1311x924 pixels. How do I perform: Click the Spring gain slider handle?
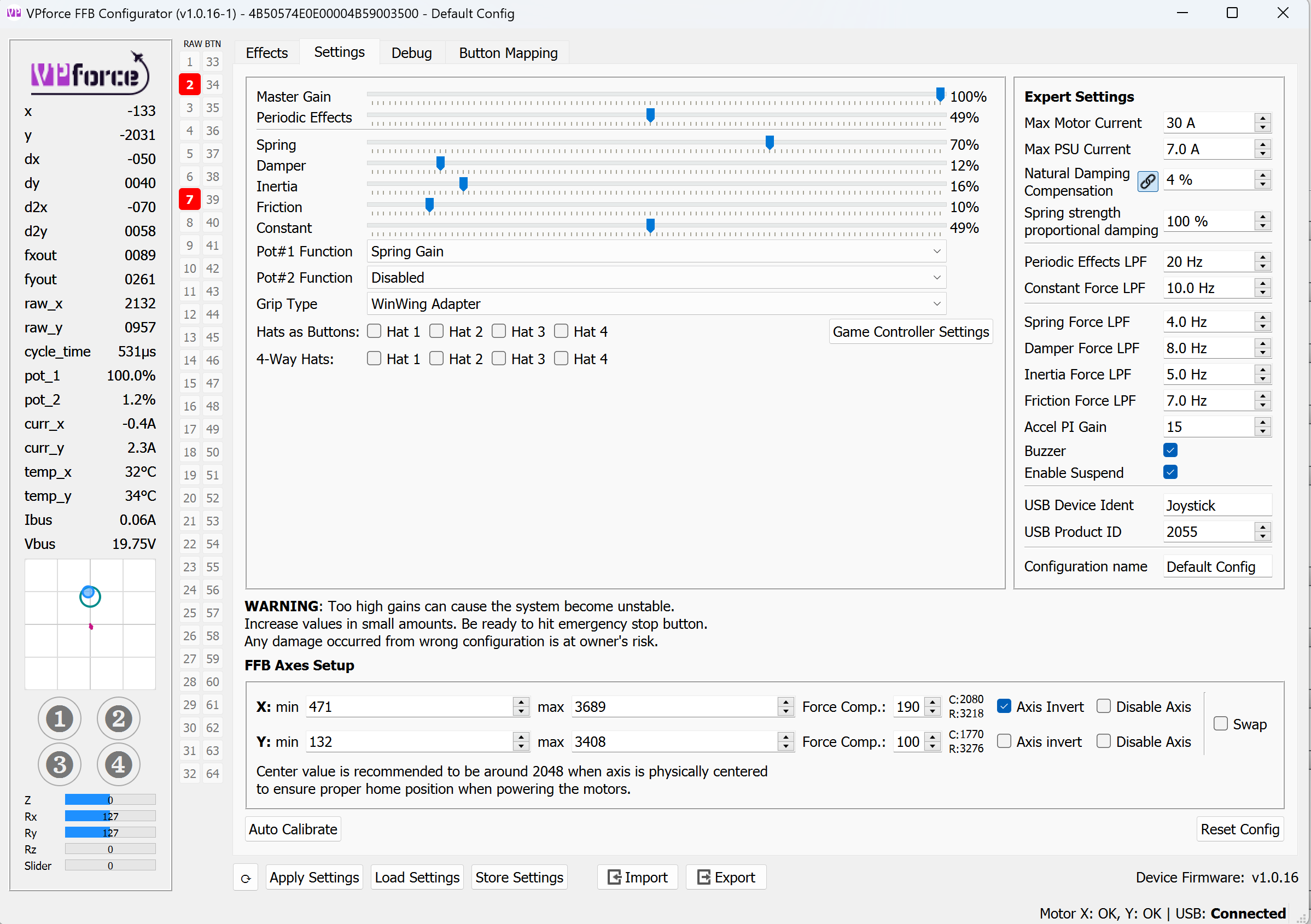point(769,143)
